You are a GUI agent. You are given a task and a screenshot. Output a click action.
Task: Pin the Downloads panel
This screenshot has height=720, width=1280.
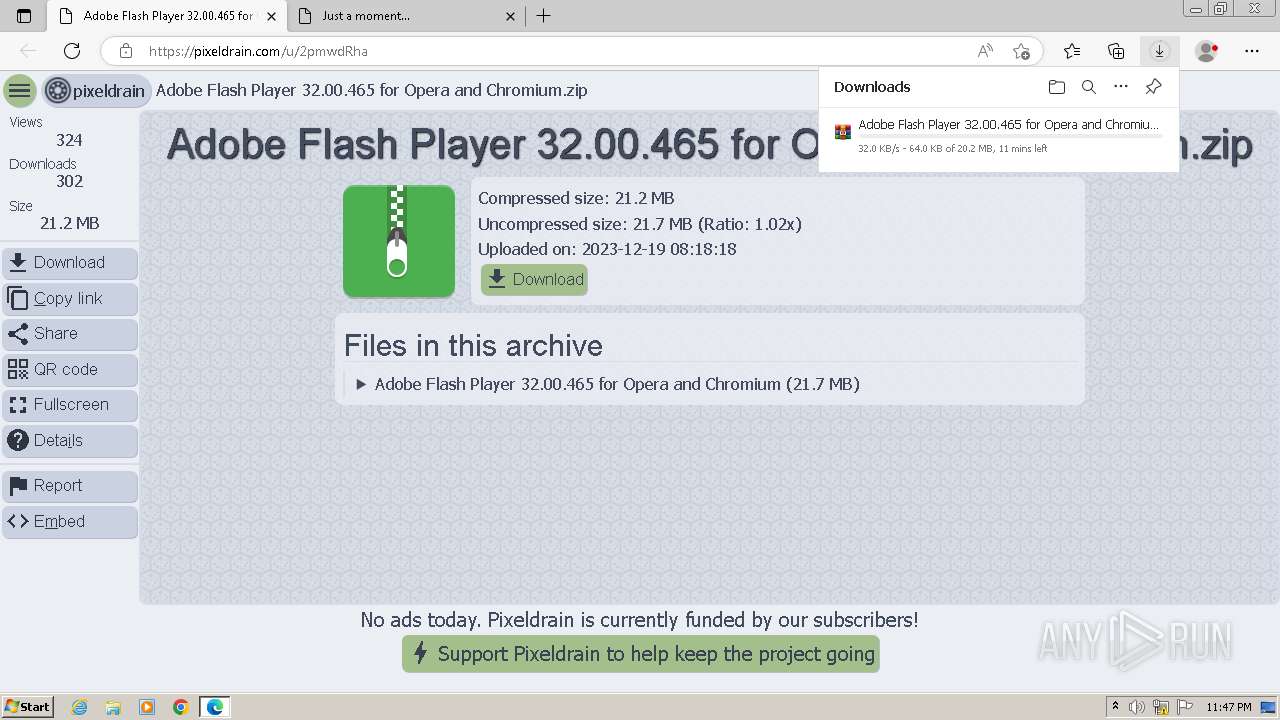point(1153,87)
